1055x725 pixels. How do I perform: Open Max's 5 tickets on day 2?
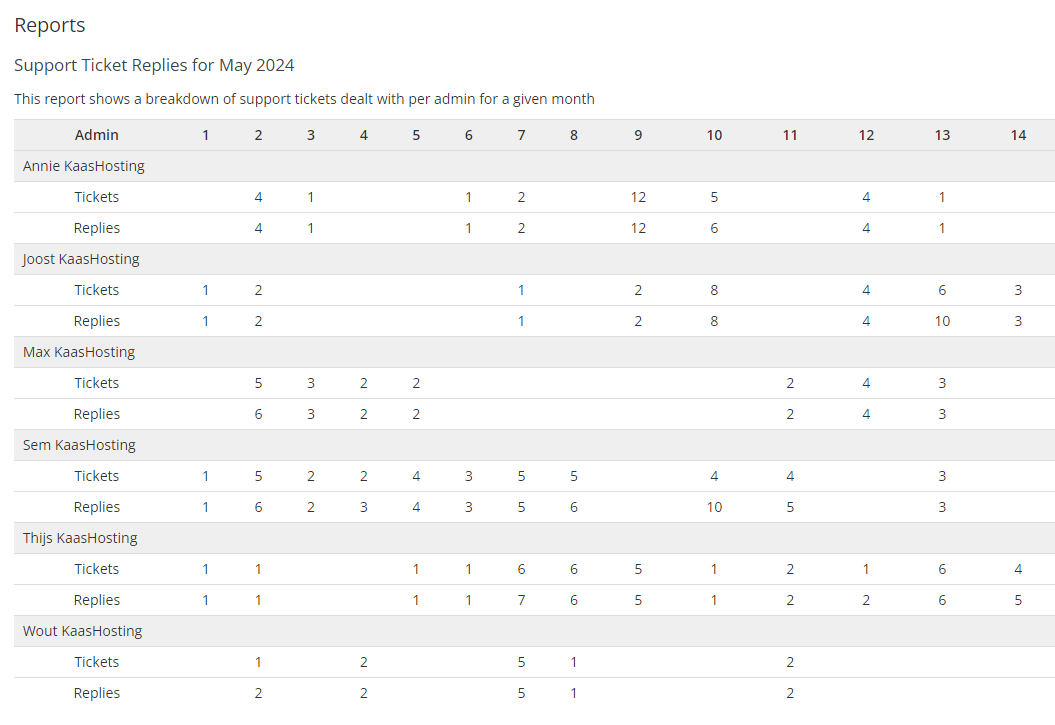[x=258, y=383]
